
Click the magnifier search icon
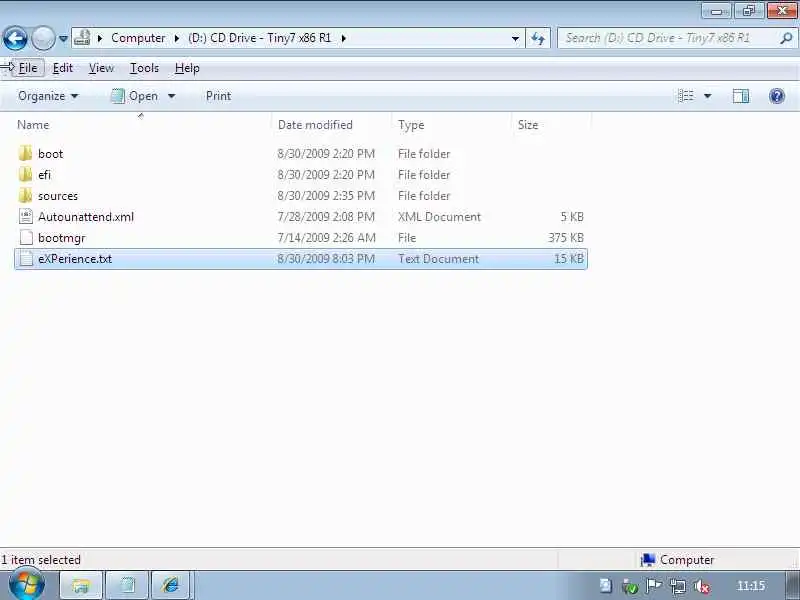click(786, 38)
